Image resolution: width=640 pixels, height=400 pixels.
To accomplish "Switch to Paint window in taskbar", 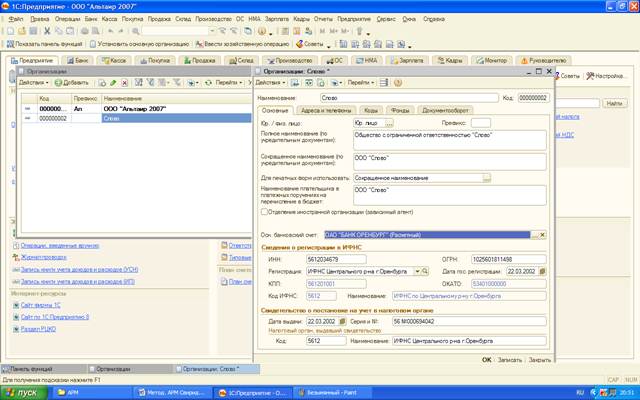I will 331,393.
